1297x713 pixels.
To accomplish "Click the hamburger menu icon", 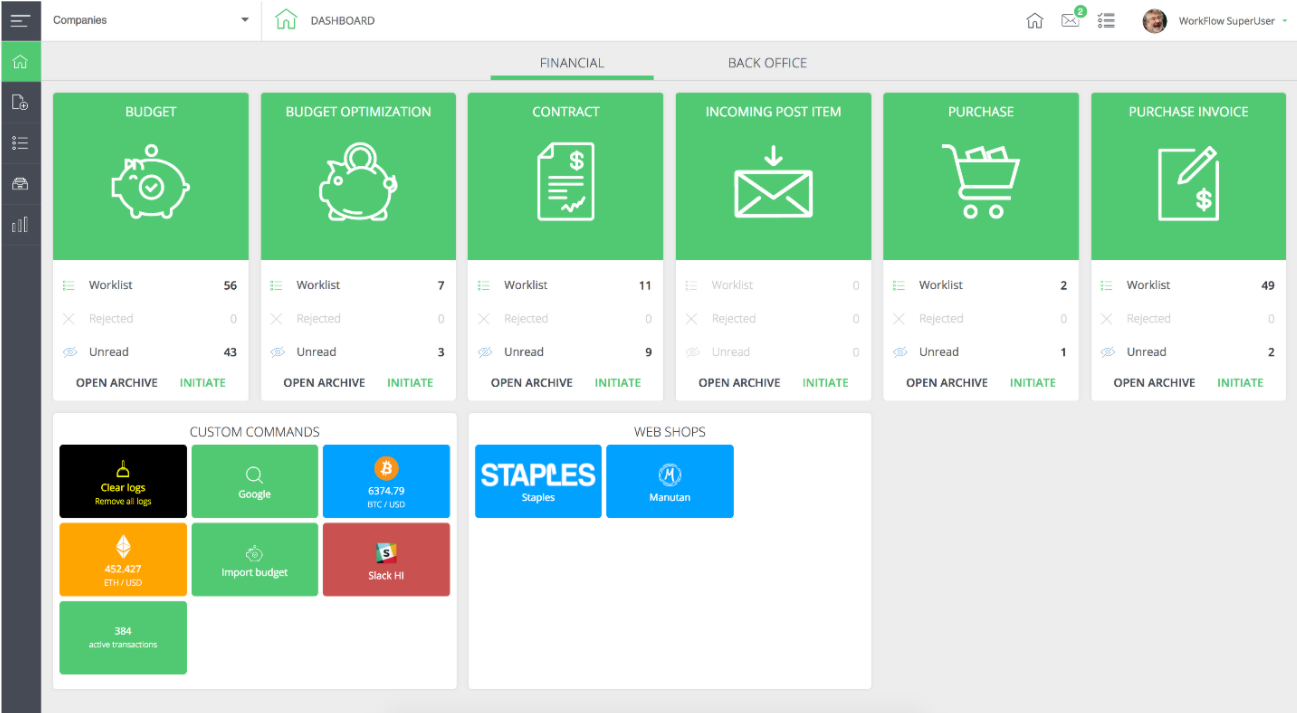I will click(x=20, y=20).
